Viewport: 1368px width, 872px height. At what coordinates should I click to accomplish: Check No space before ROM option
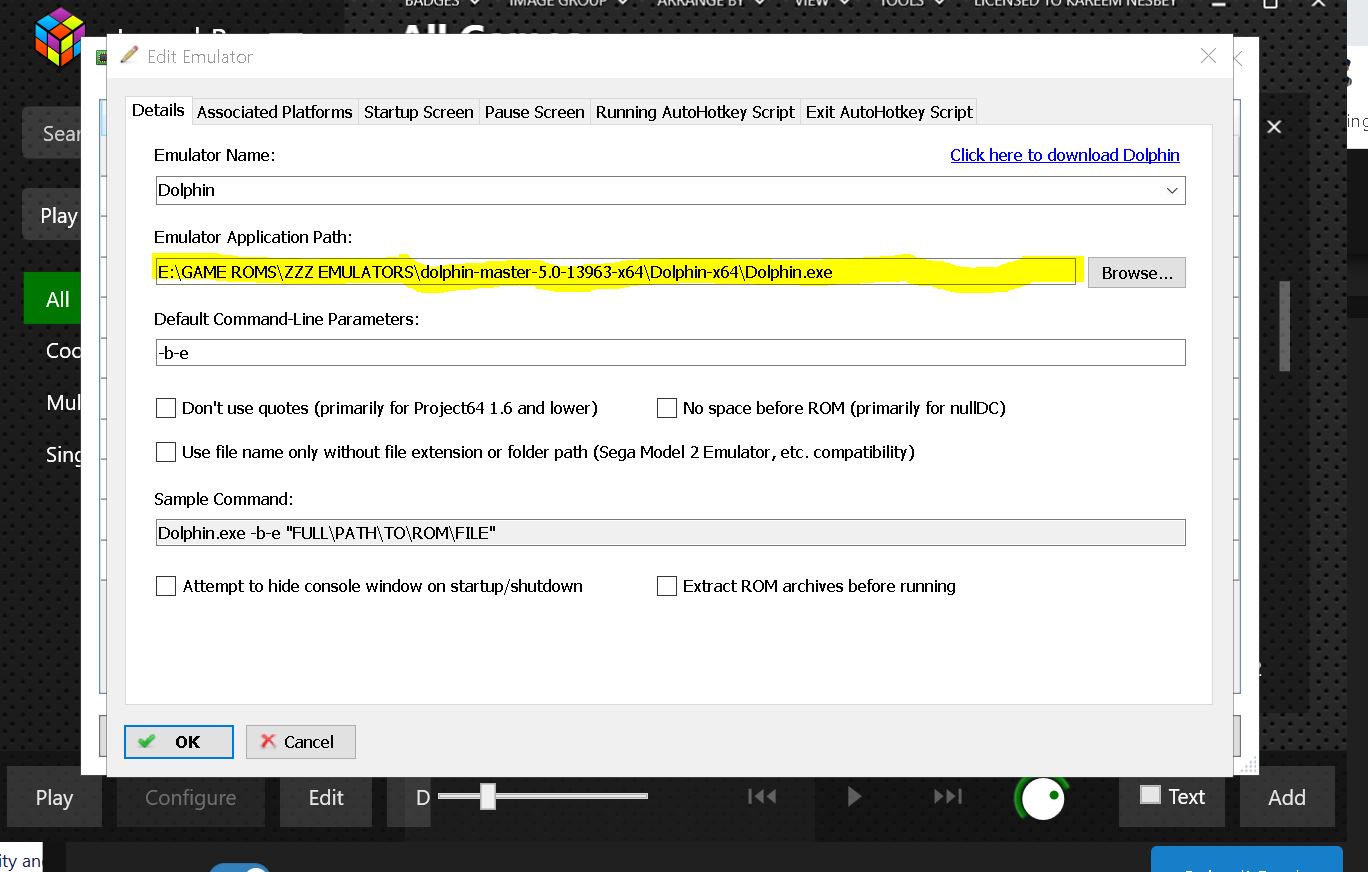pyautogui.click(x=667, y=408)
